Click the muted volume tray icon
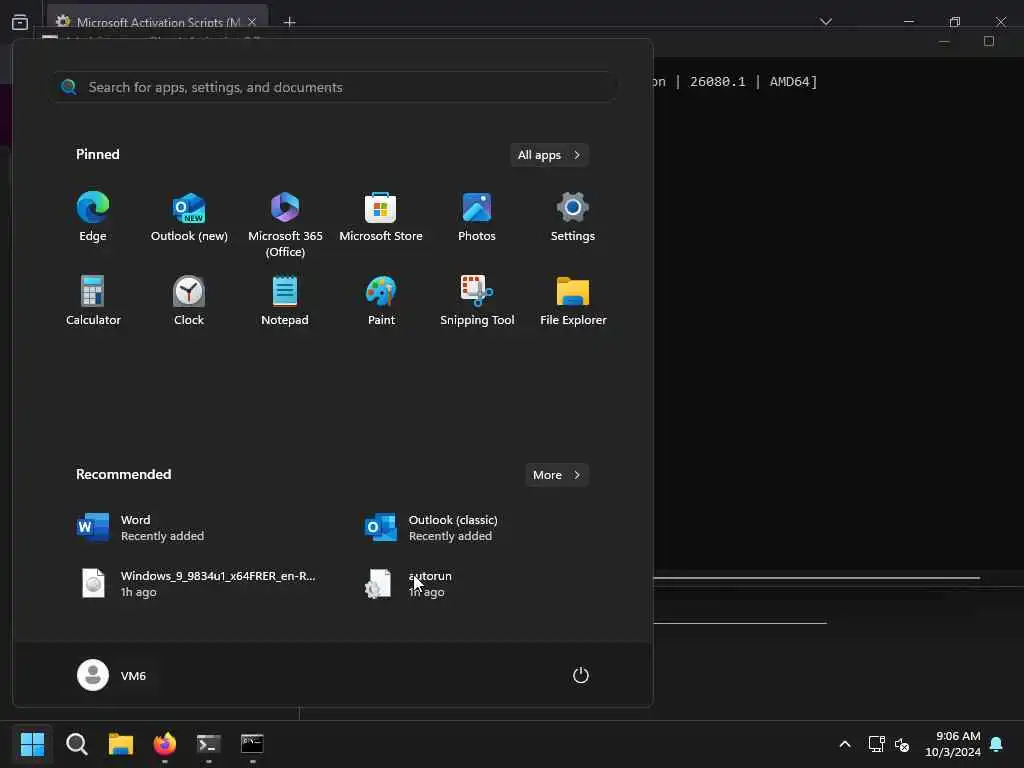Image resolution: width=1024 pixels, height=768 pixels. click(902, 744)
